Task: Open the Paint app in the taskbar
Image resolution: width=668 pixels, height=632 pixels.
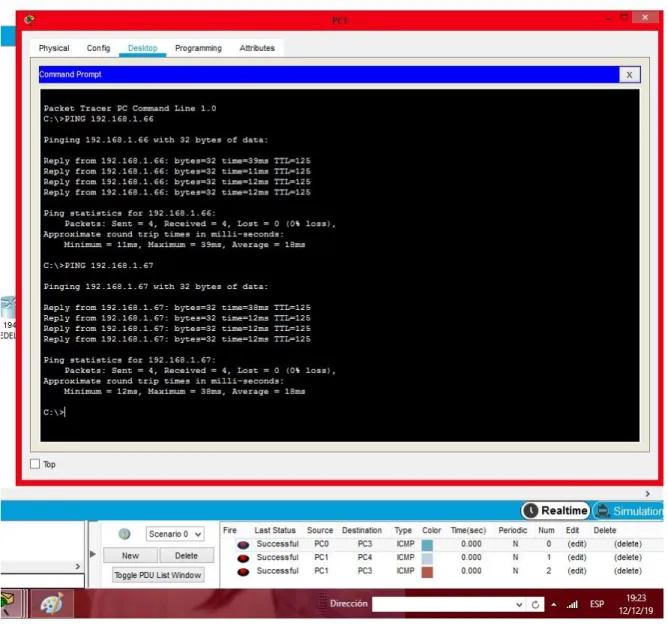Action: click(x=52, y=604)
